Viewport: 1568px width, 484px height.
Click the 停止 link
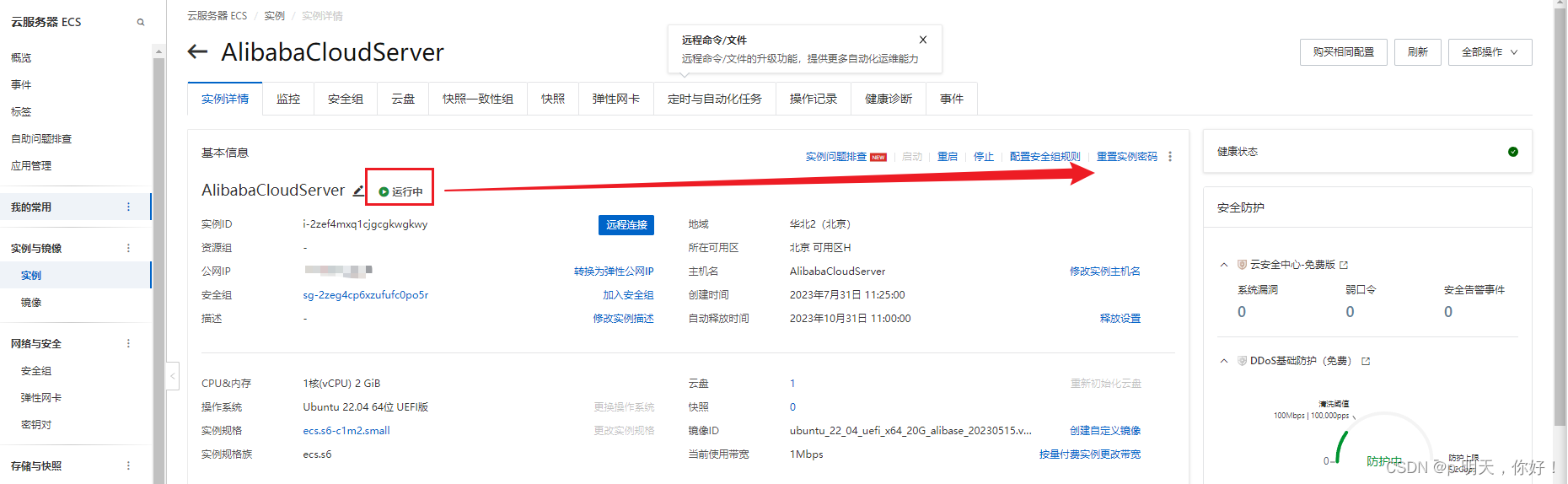coord(984,157)
